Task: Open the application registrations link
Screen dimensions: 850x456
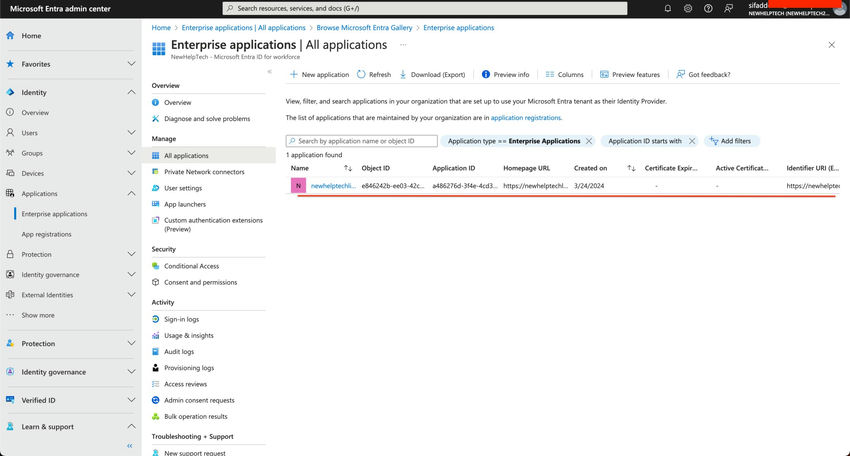Action: click(x=526, y=118)
